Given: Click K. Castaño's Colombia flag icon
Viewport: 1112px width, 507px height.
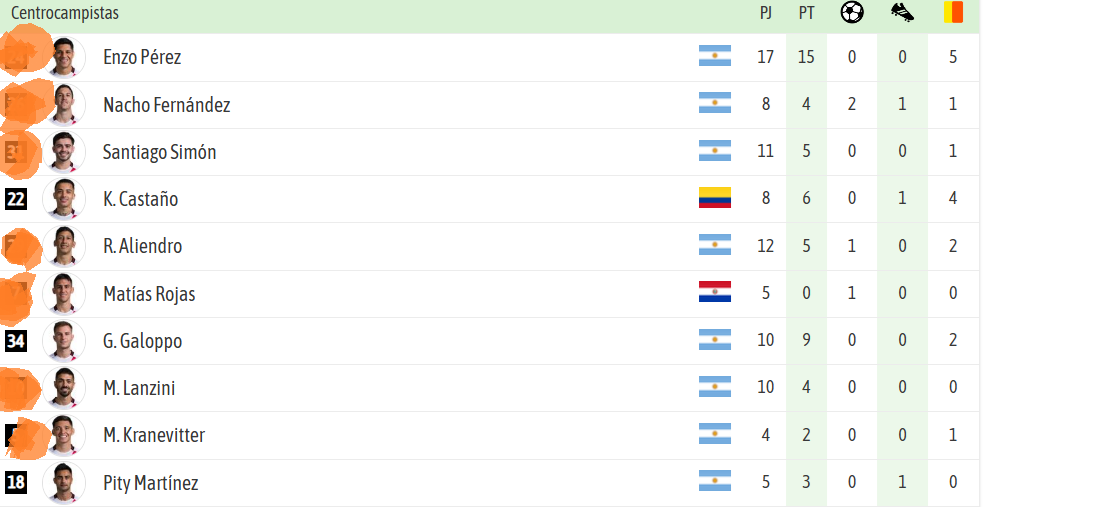Looking at the screenshot, I should coord(715,198).
